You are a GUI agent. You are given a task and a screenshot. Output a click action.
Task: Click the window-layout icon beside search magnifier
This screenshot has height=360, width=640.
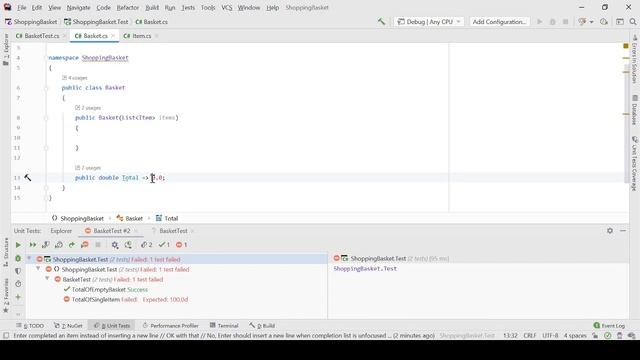(x=620, y=22)
